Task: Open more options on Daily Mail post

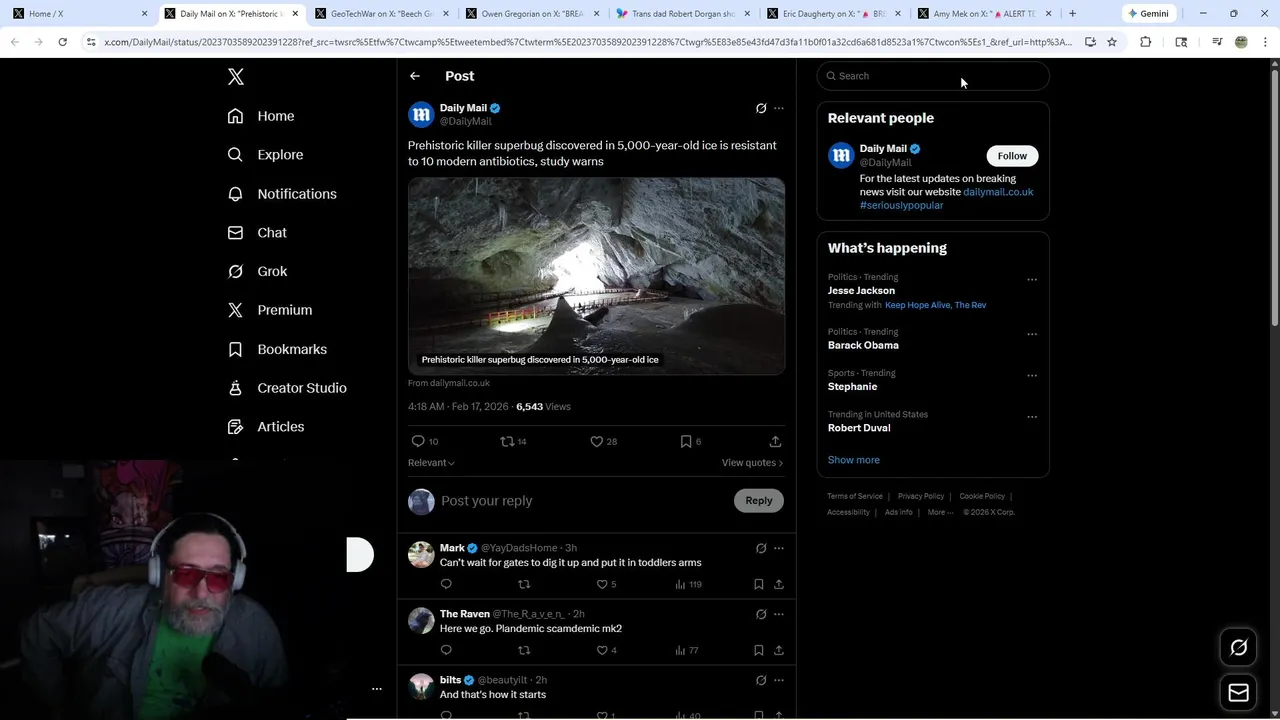Action: coord(779,108)
